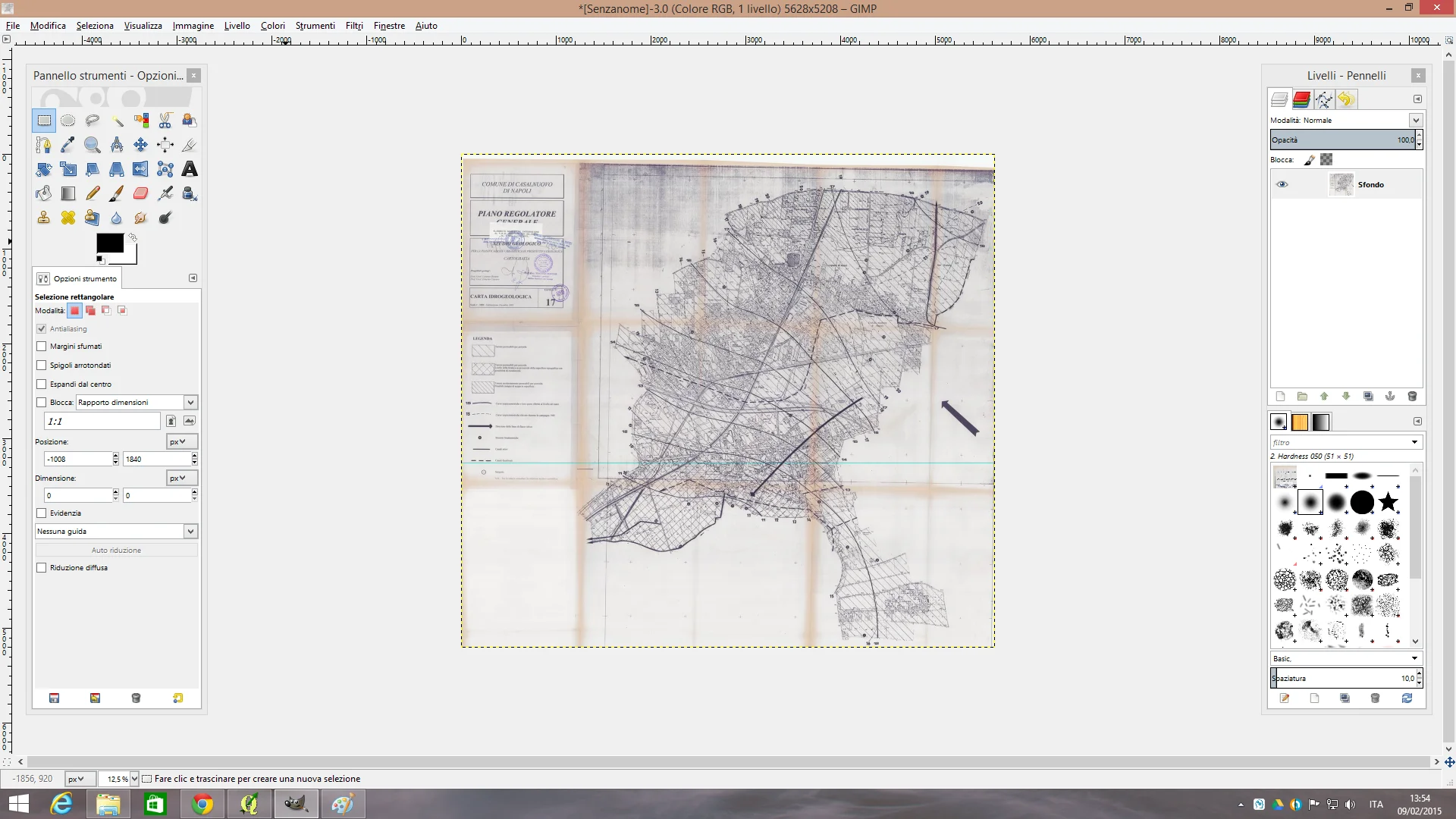Select the Pencil tool
The width and height of the screenshot is (1456, 819).
[93, 193]
